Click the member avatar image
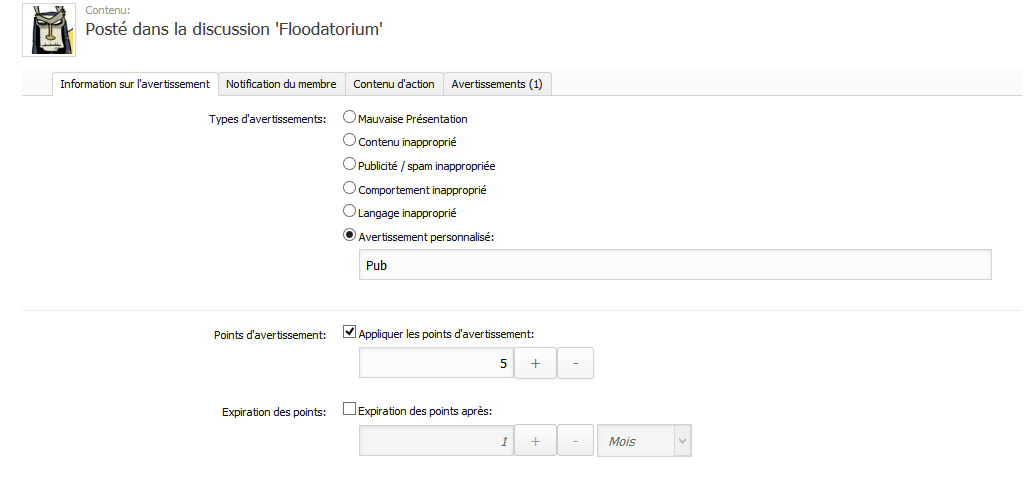The height and width of the screenshot is (477, 1024). 48,30
